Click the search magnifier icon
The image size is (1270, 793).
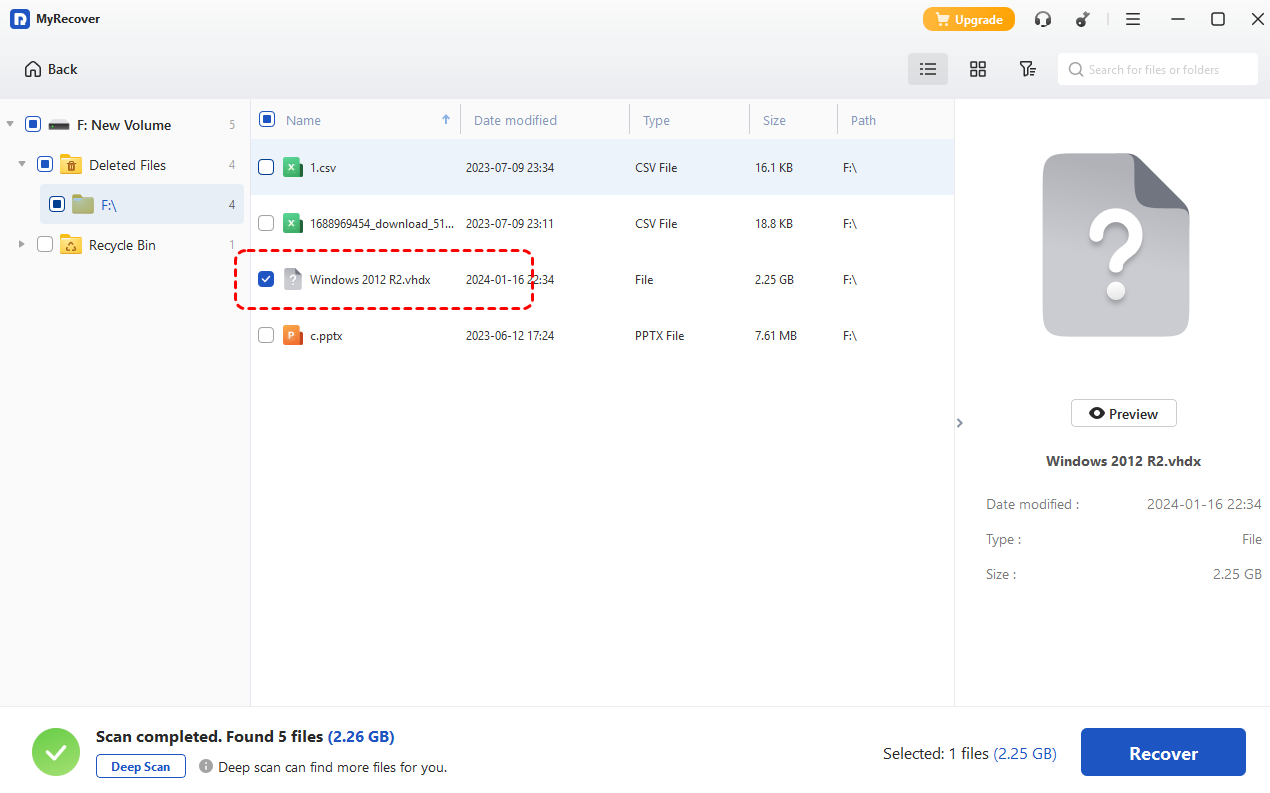pyautogui.click(x=1076, y=69)
